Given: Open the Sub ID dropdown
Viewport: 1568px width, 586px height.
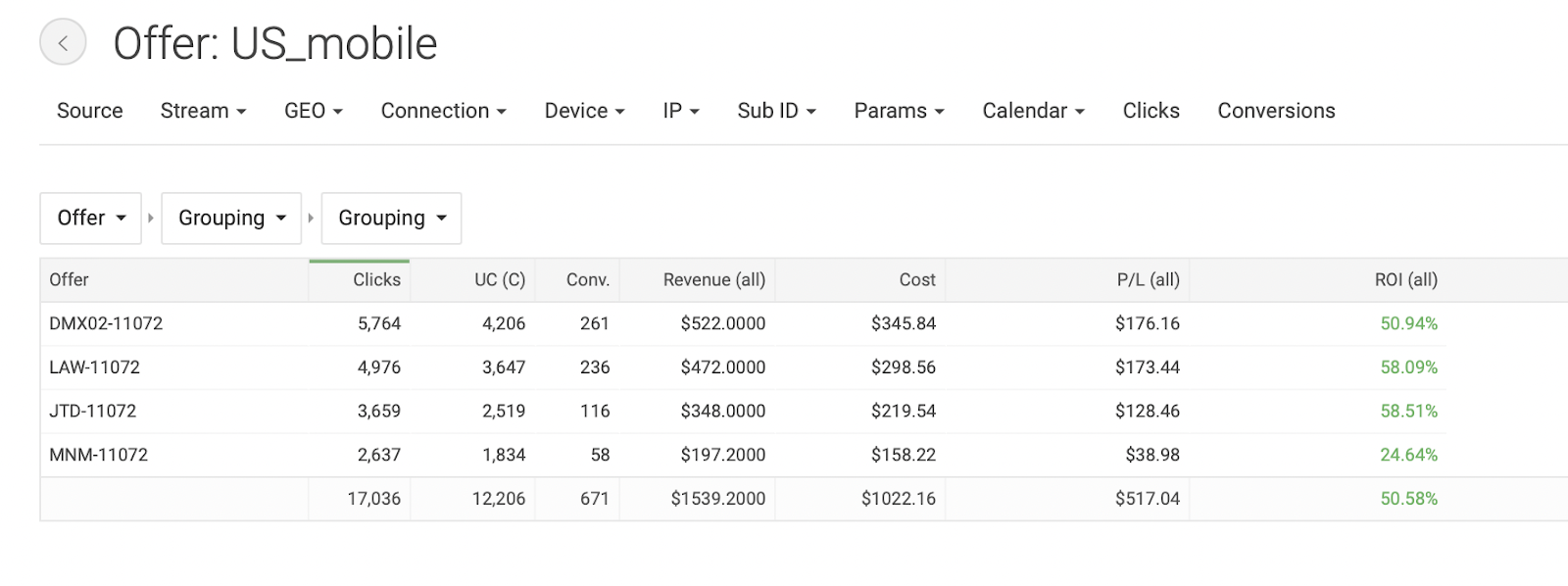Looking at the screenshot, I should coord(776,111).
